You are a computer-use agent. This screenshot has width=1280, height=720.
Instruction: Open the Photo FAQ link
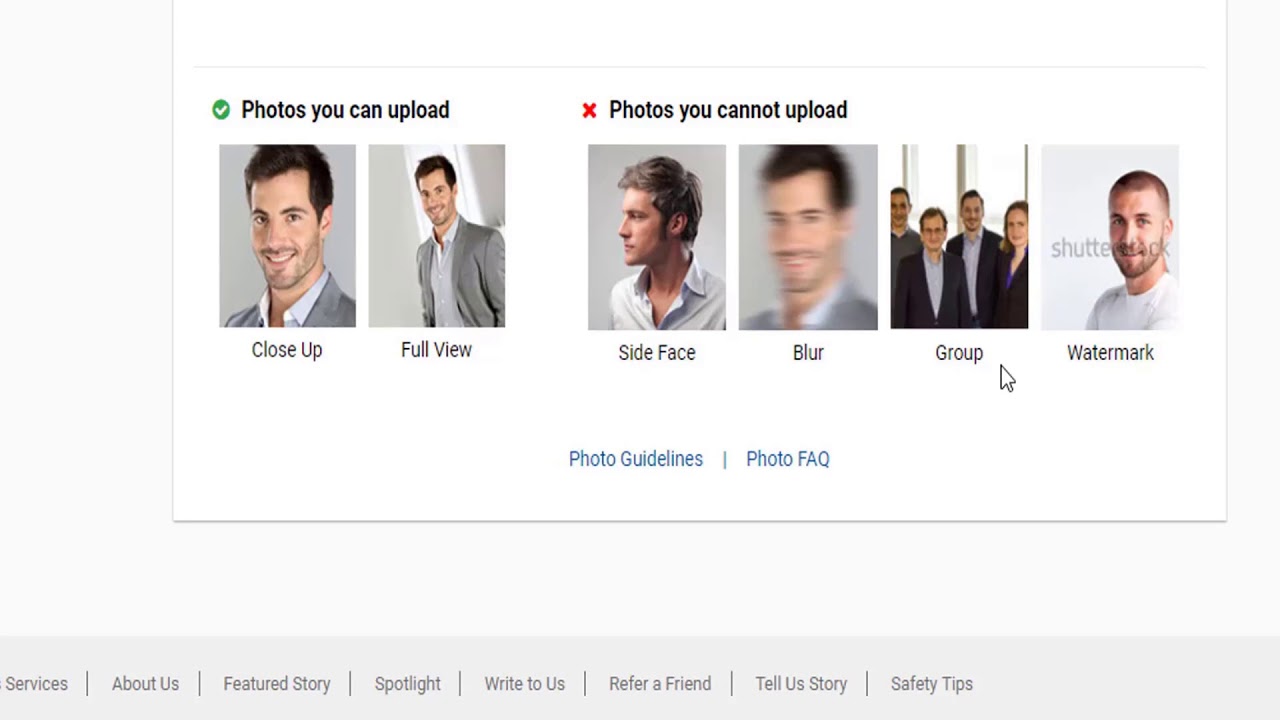788,459
